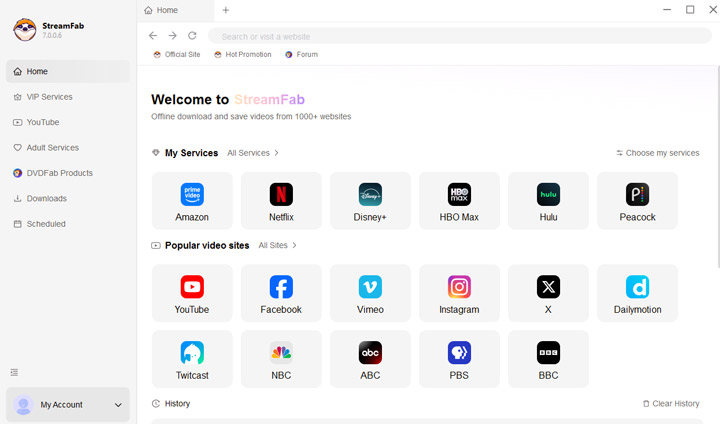Open the PBS site tile

(x=459, y=359)
